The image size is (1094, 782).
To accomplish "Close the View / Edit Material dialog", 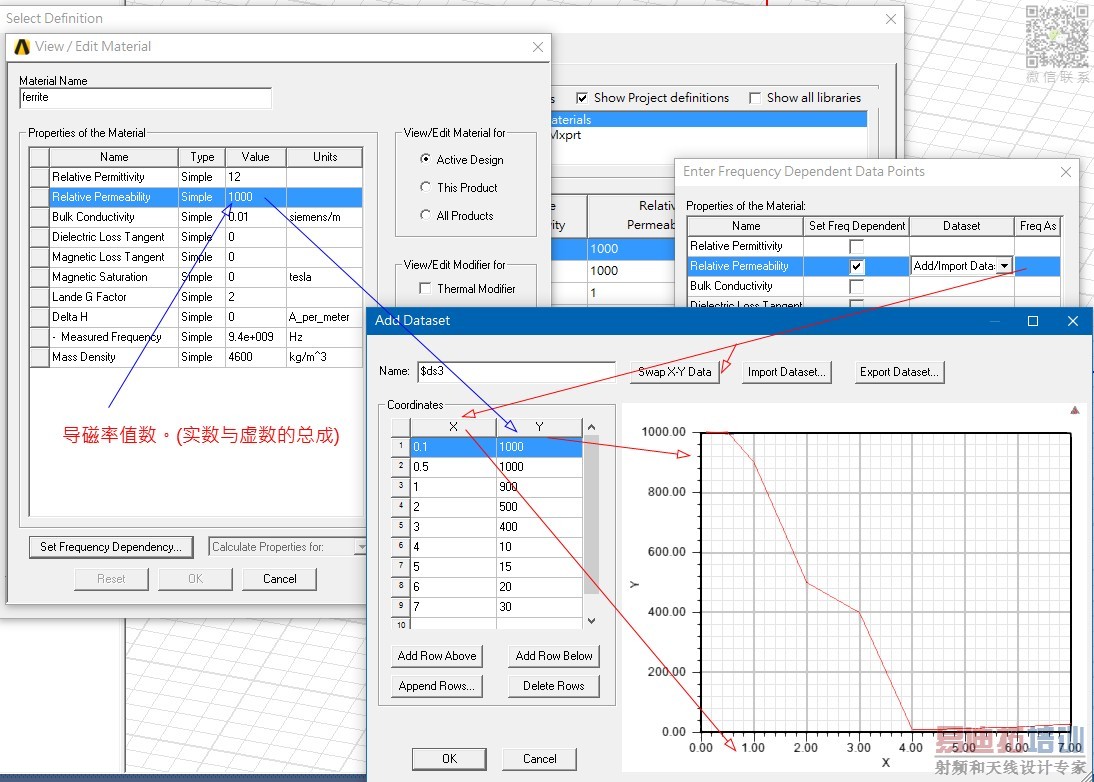I will coord(538,46).
